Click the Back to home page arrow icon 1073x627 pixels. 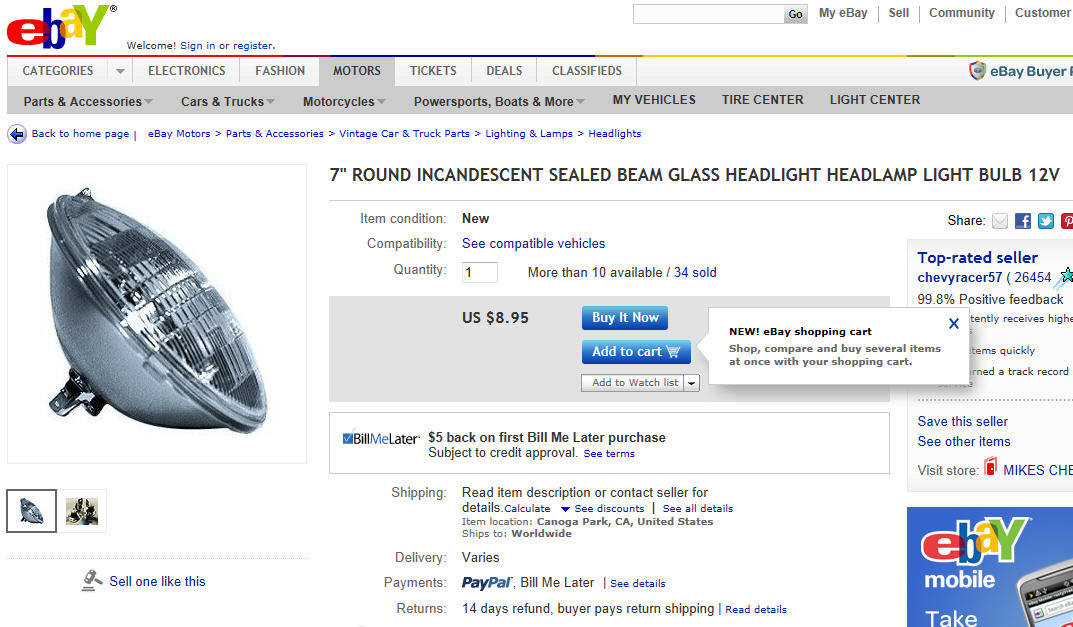(x=17, y=134)
